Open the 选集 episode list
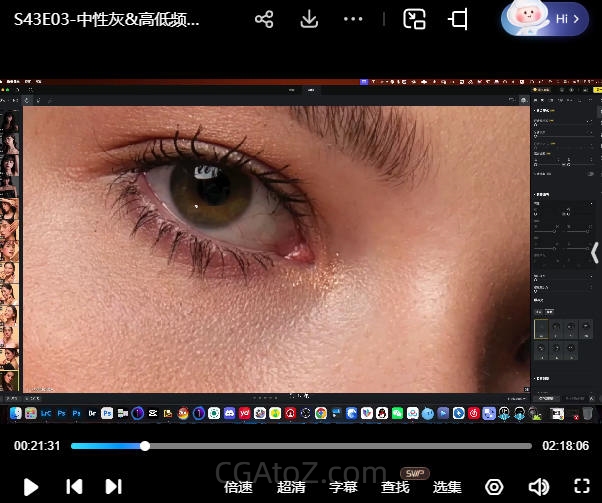602x503 pixels. point(447,487)
